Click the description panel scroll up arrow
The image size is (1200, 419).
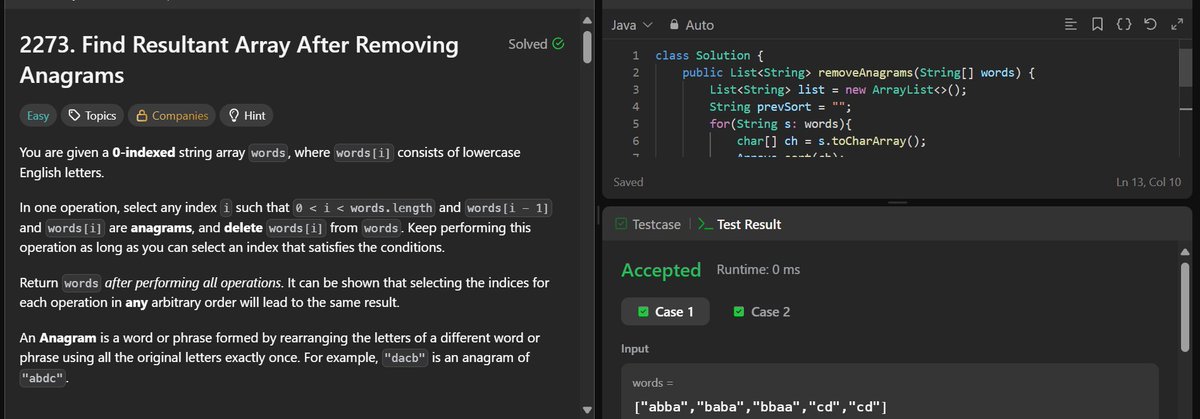tap(586, 22)
